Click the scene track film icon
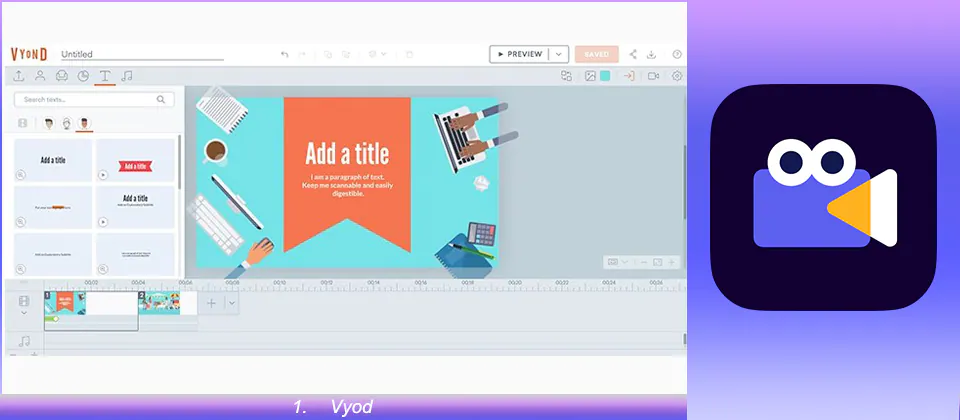Screen dimensions: 960x420 24,301
